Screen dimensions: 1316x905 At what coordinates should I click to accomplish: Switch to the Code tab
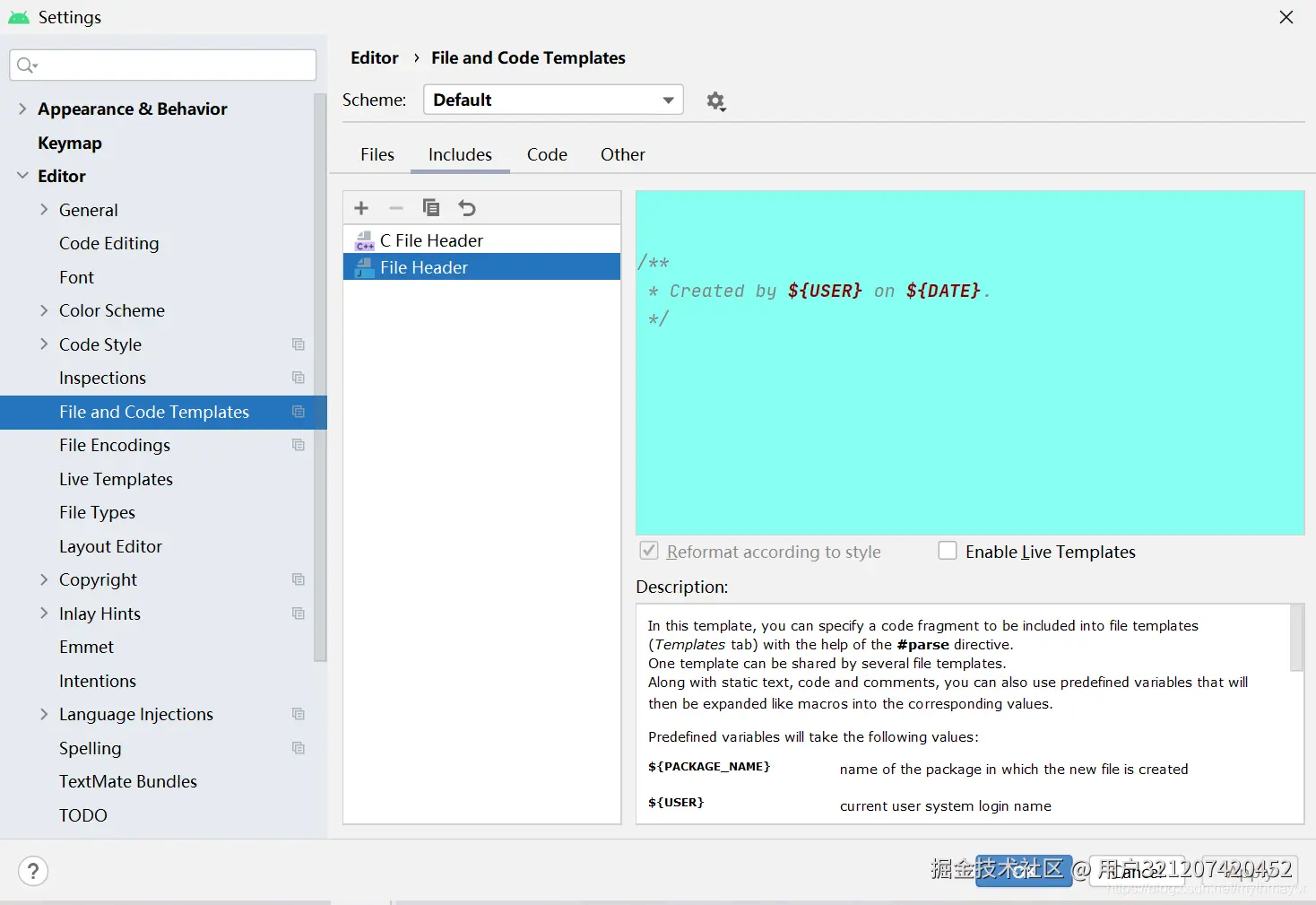tap(547, 154)
